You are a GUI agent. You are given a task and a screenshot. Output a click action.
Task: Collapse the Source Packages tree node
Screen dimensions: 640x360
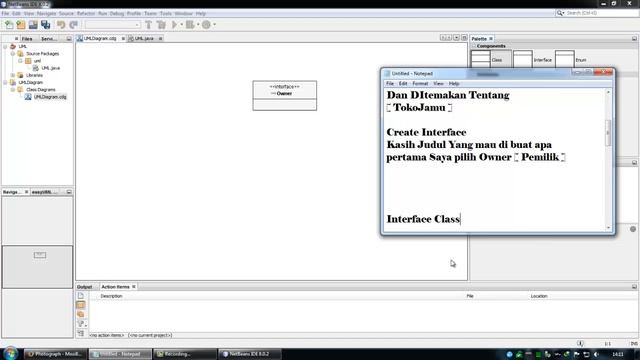click(13, 53)
